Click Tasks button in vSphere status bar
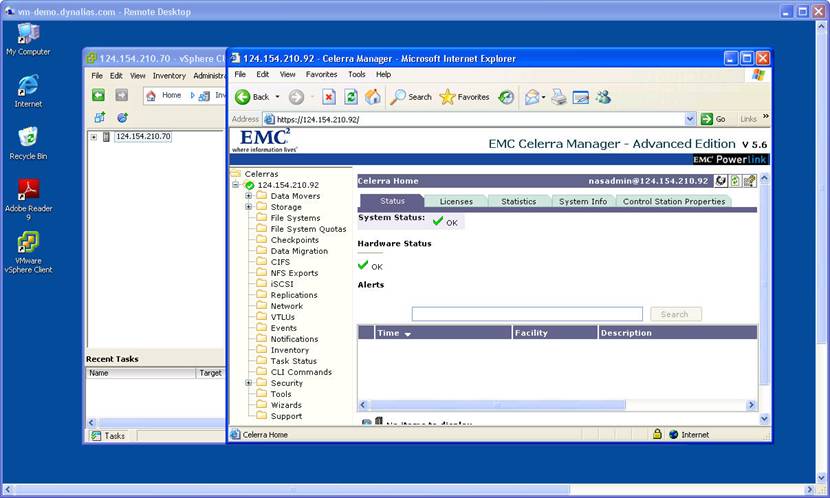The height and width of the screenshot is (498, 830). [108, 436]
